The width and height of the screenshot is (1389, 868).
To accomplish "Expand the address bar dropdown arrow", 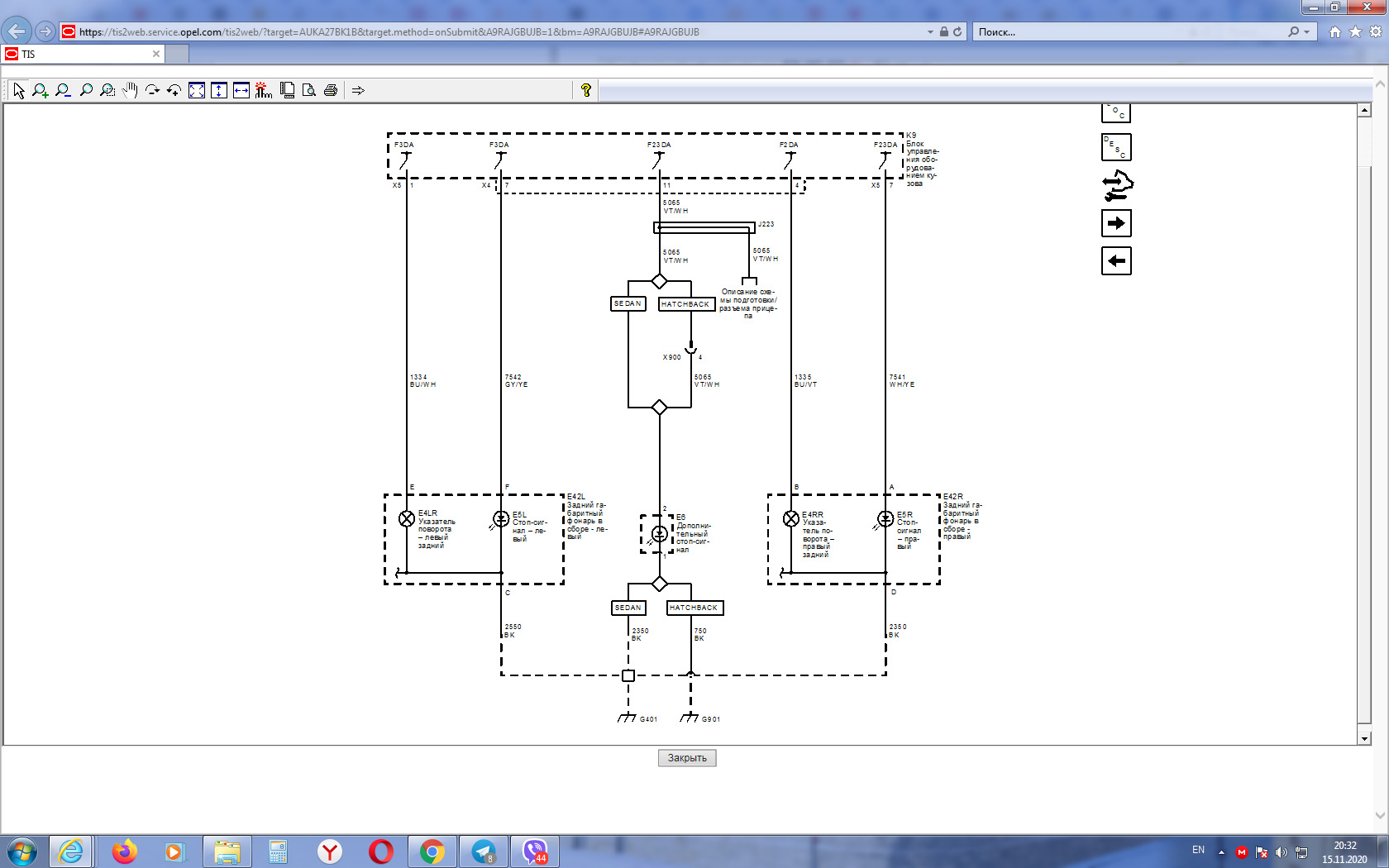I will 931,31.
